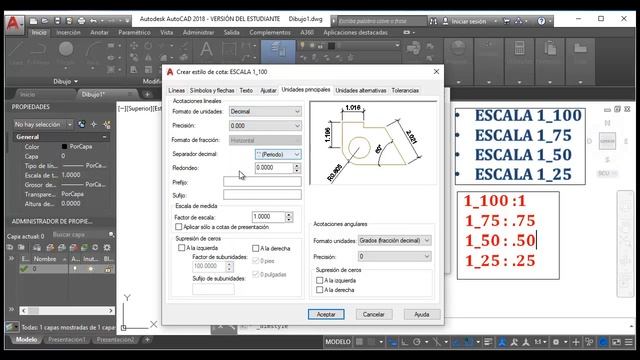Increase Redondeo value with the up arrow

(297, 165)
